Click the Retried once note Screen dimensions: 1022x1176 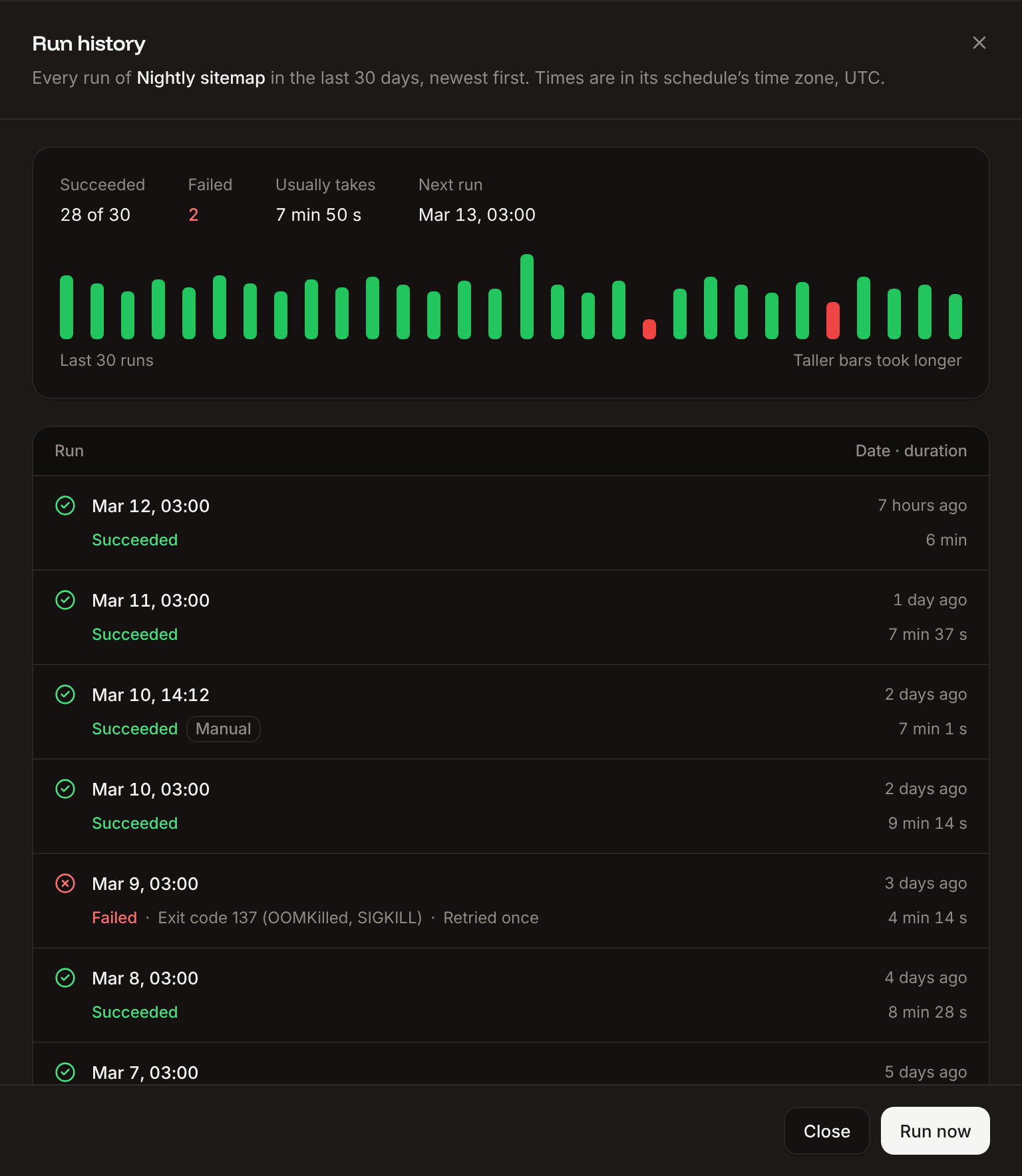[x=491, y=918]
